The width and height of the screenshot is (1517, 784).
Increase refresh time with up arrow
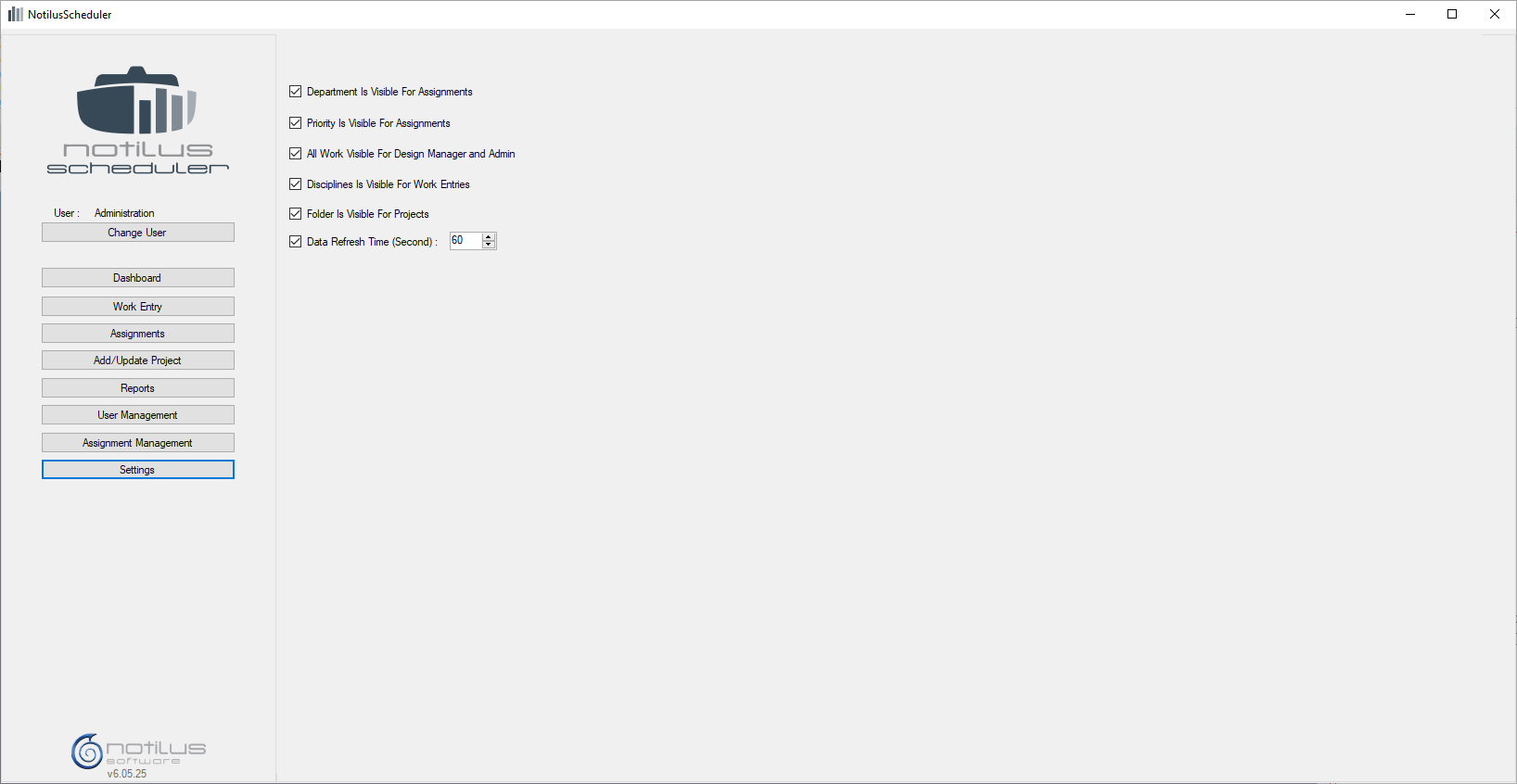[489, 237]
